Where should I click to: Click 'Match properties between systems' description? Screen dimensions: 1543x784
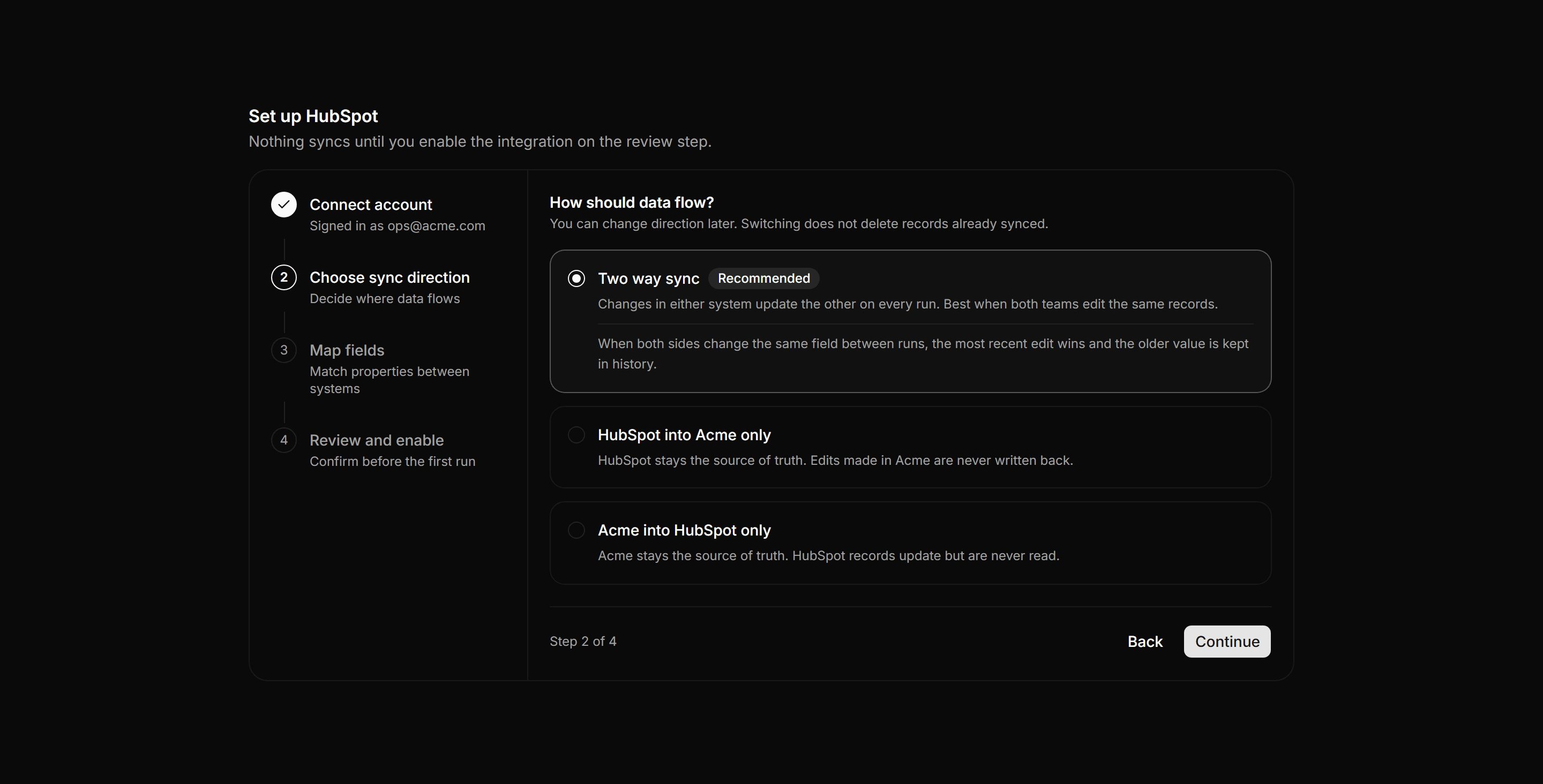[390, 380]
